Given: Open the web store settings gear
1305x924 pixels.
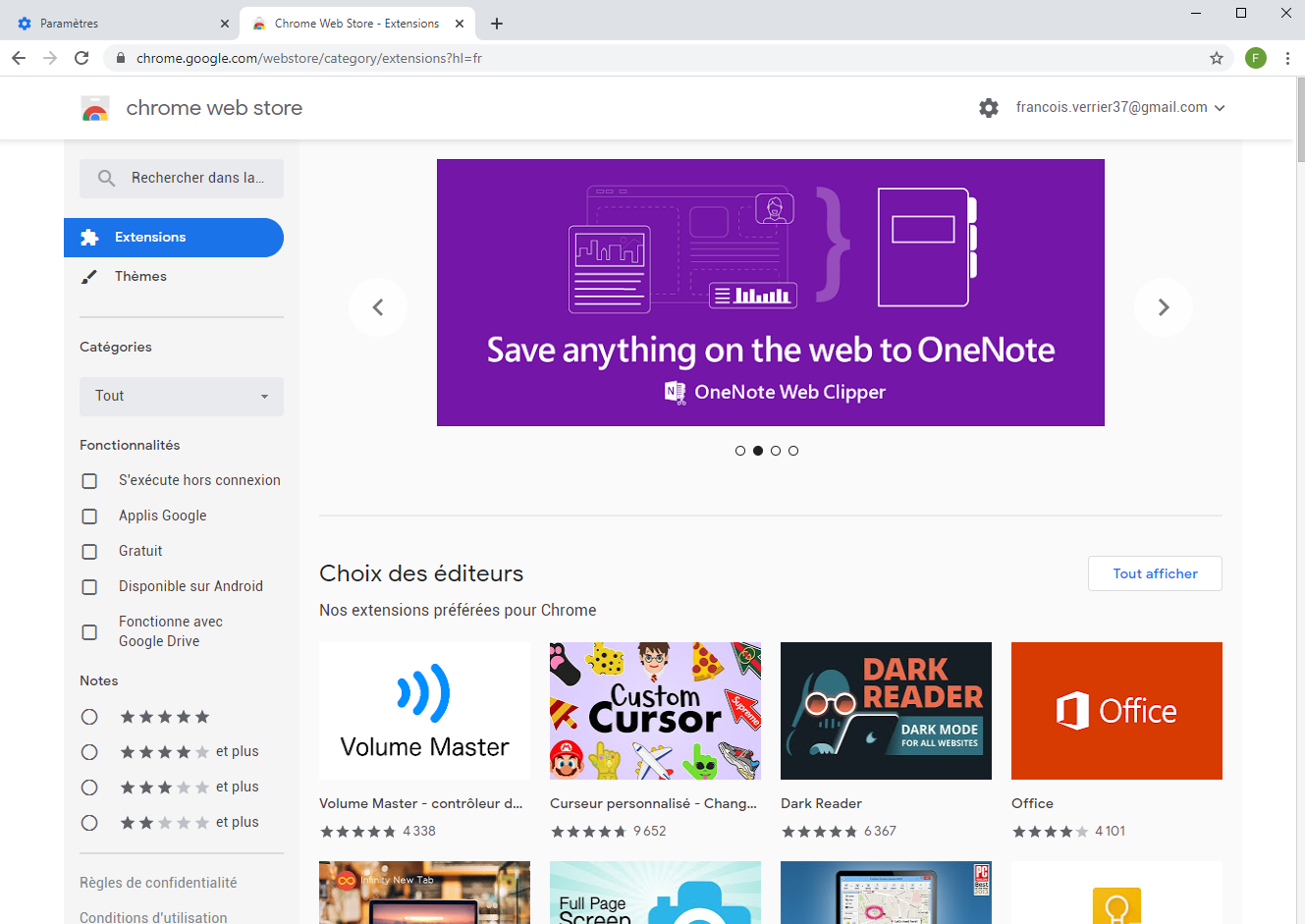Looking at the screenshot, I should coord(988,107).
